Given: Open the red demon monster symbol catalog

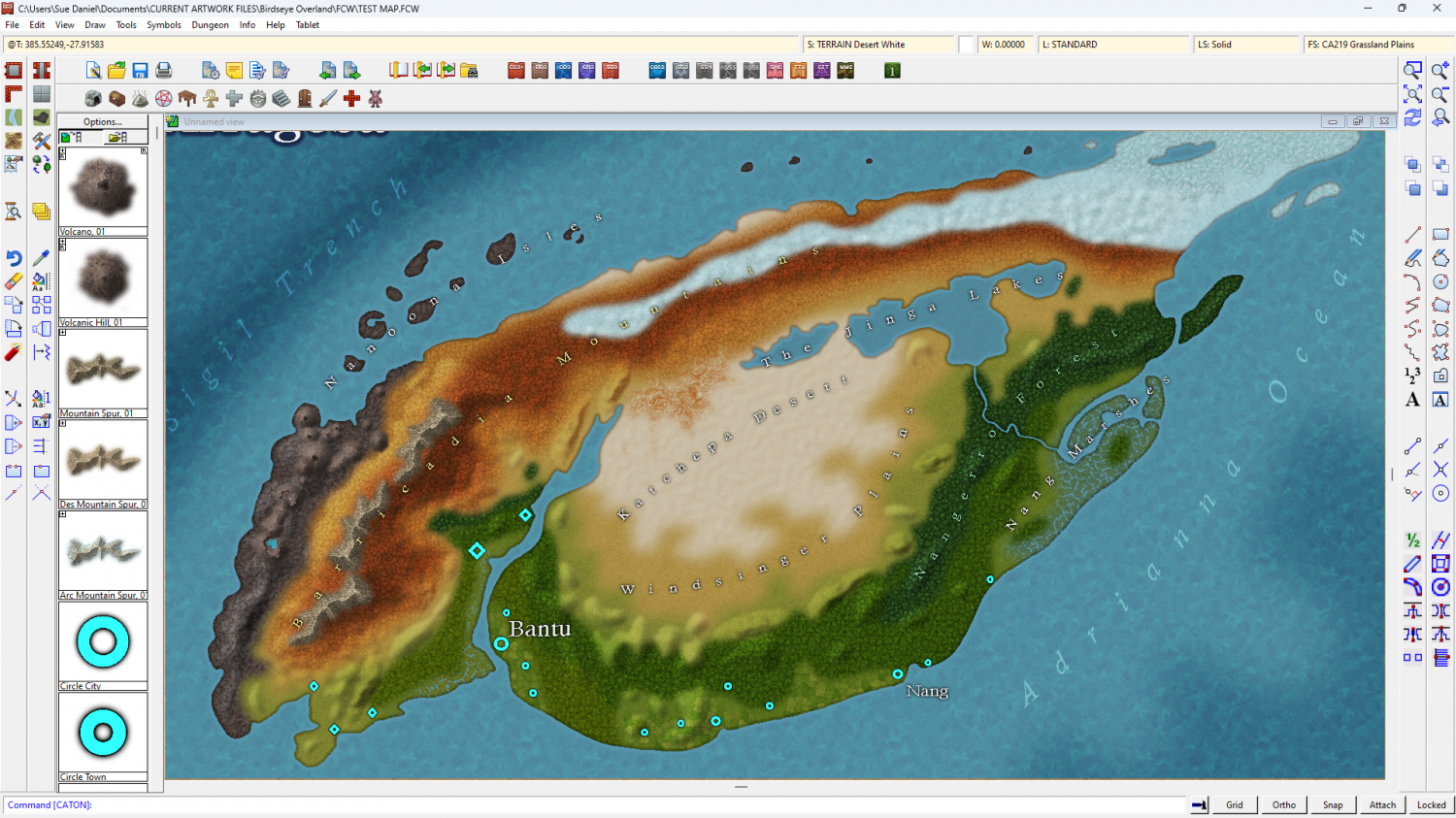Looking at the screenshot, I should 376,98.
